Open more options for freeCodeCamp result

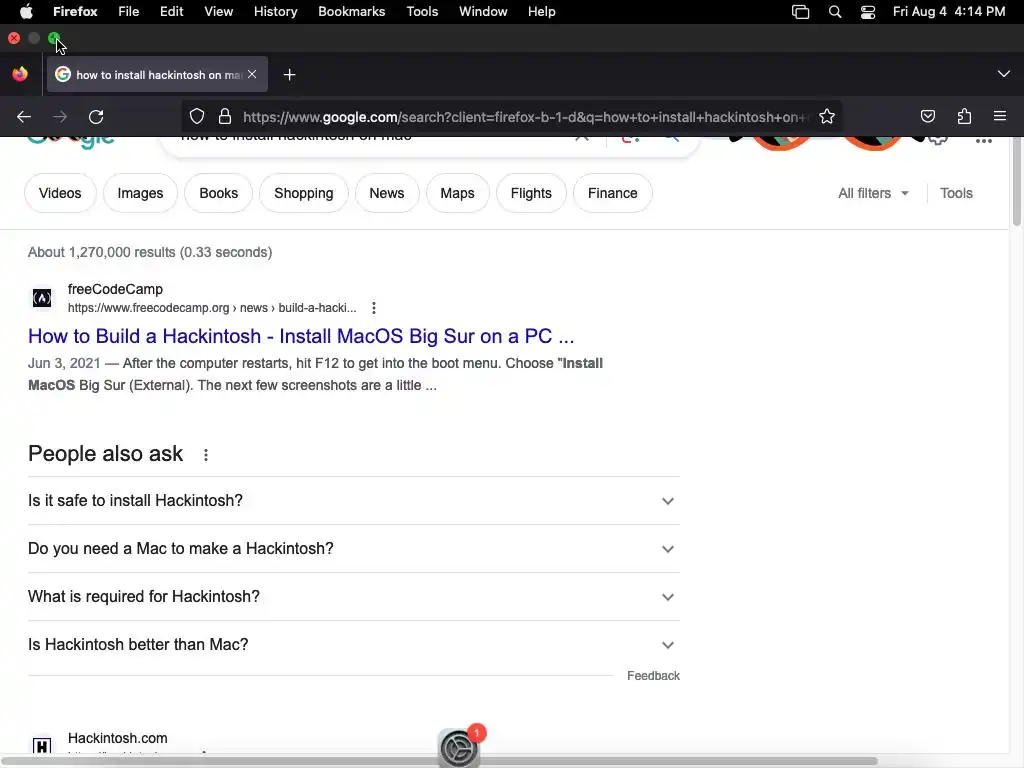(x=374, y=308)
